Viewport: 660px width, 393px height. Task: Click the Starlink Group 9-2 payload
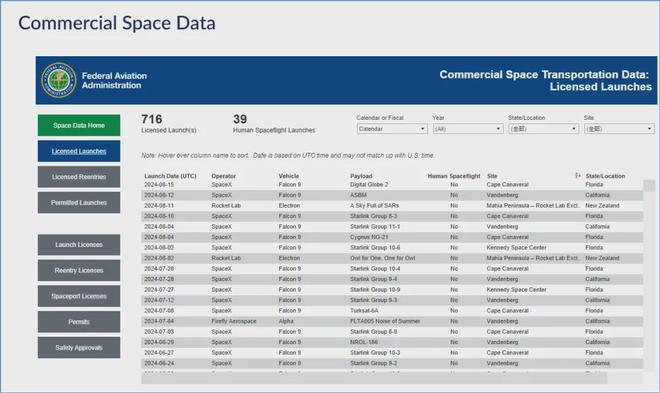(373, 363)
